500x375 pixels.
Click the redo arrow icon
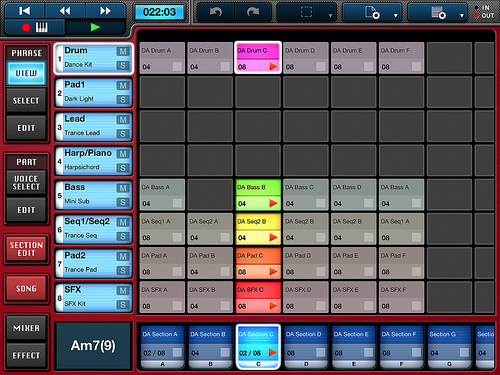pyautogui.click(x=253, y=12)
